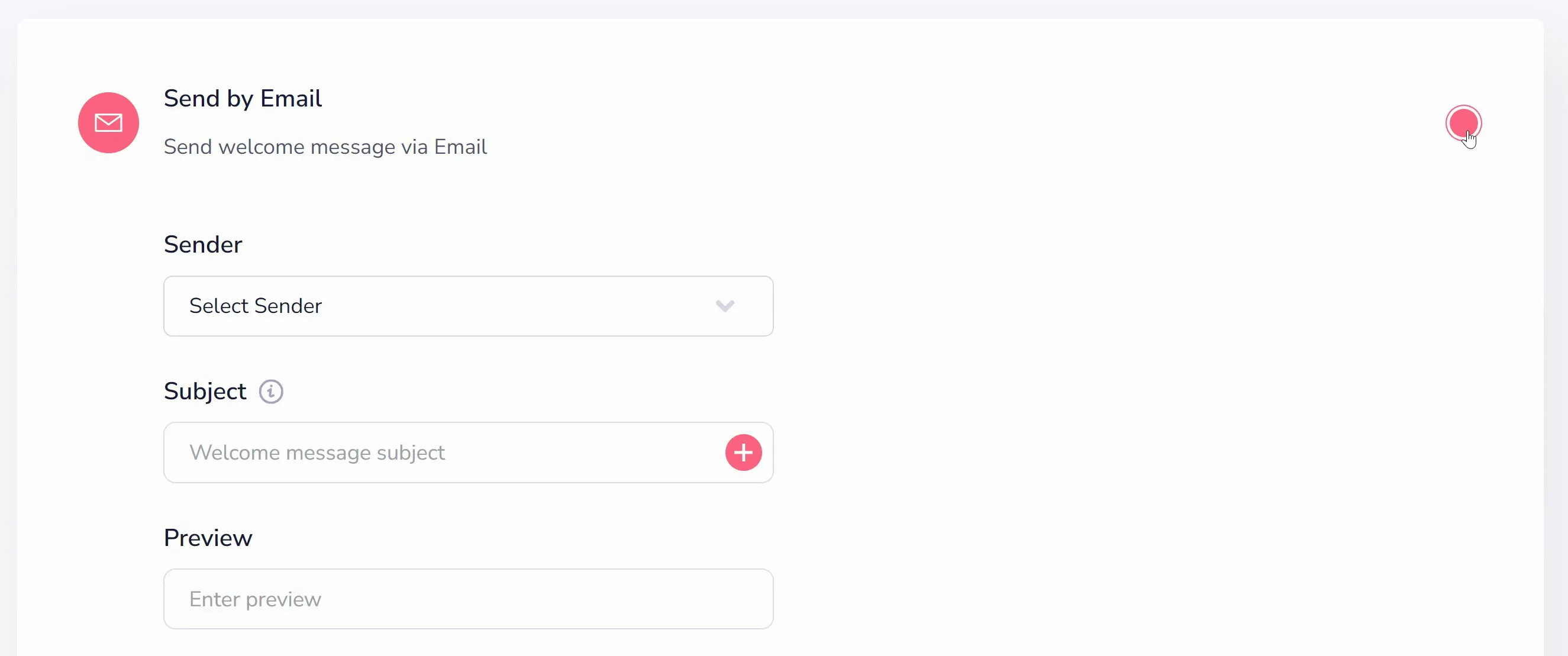Screen dimensions: 1568x656
Task: Click the white envelope glyph in the pink badge
Action: (x=108, y=123)
